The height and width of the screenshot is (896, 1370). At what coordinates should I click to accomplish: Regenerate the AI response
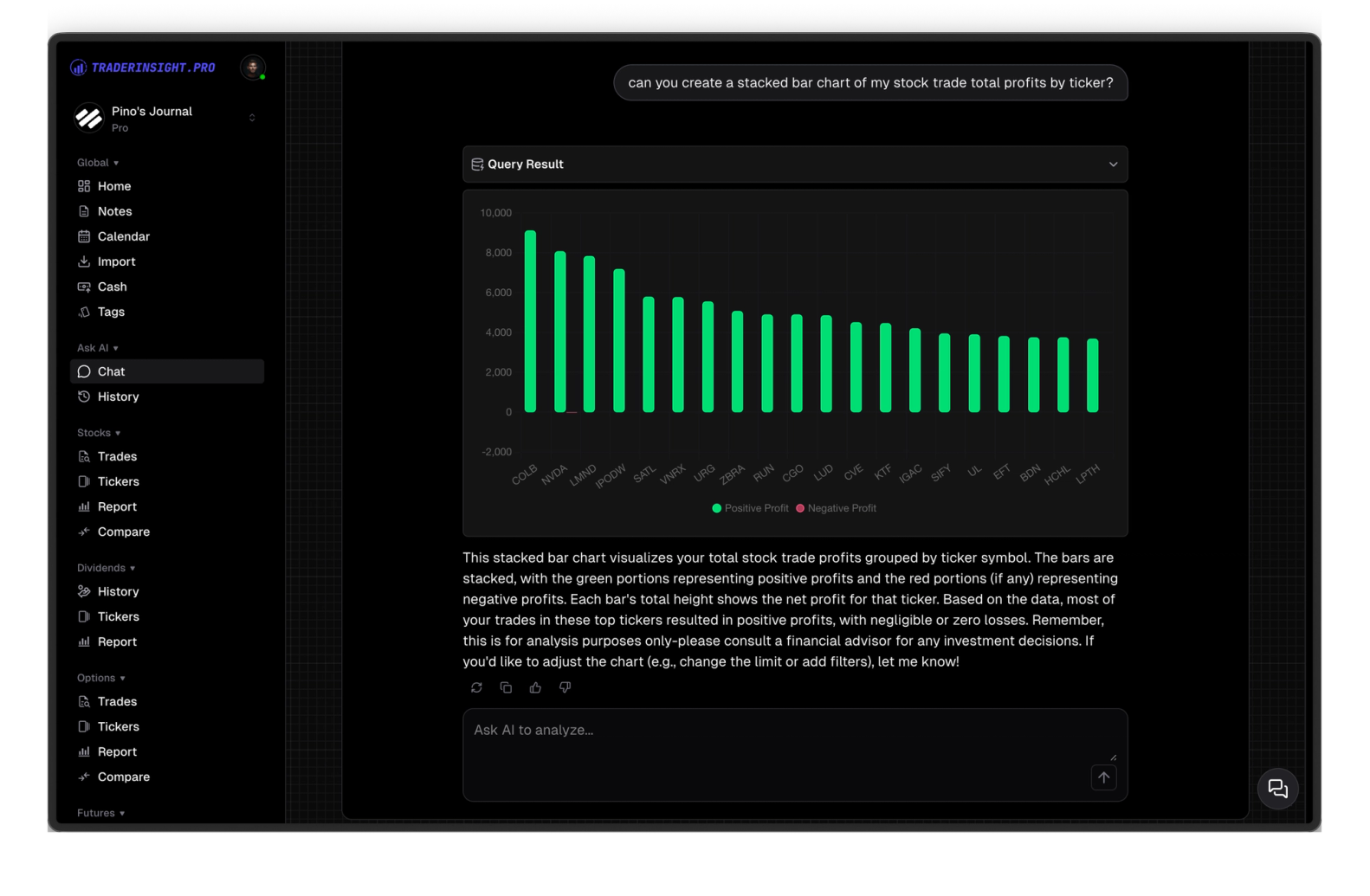point(476,687)
